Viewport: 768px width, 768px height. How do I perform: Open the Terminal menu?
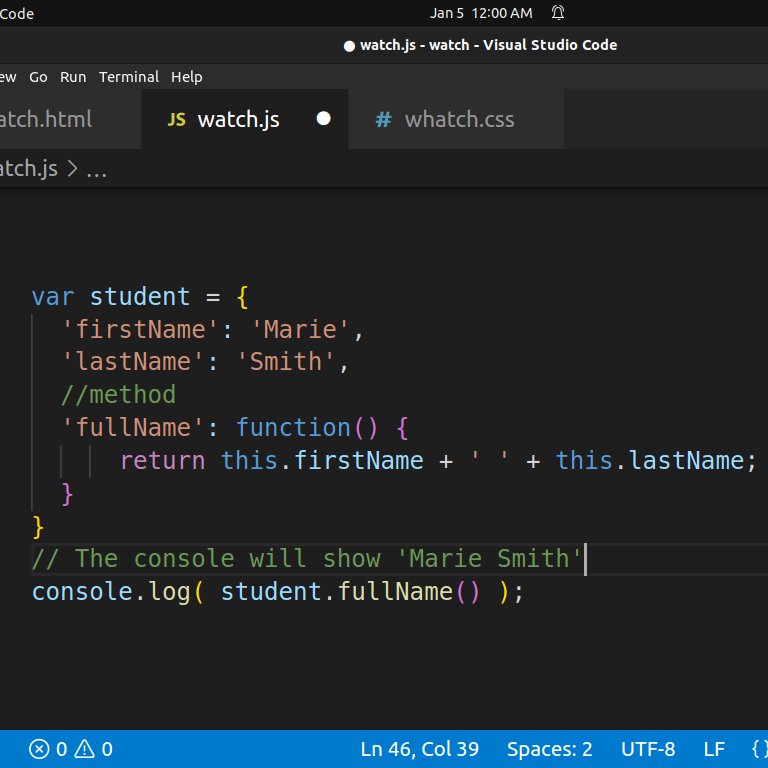[x=129, y=77]
